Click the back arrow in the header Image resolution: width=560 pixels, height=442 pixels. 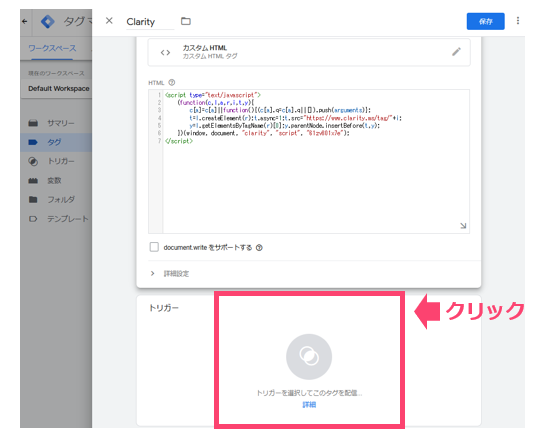tap(25, 21)
